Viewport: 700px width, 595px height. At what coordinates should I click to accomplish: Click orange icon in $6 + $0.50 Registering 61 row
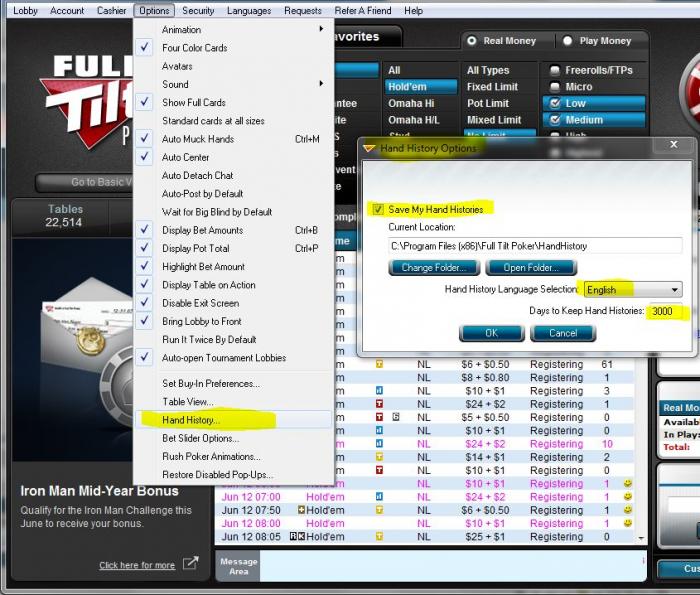point(379,364)
